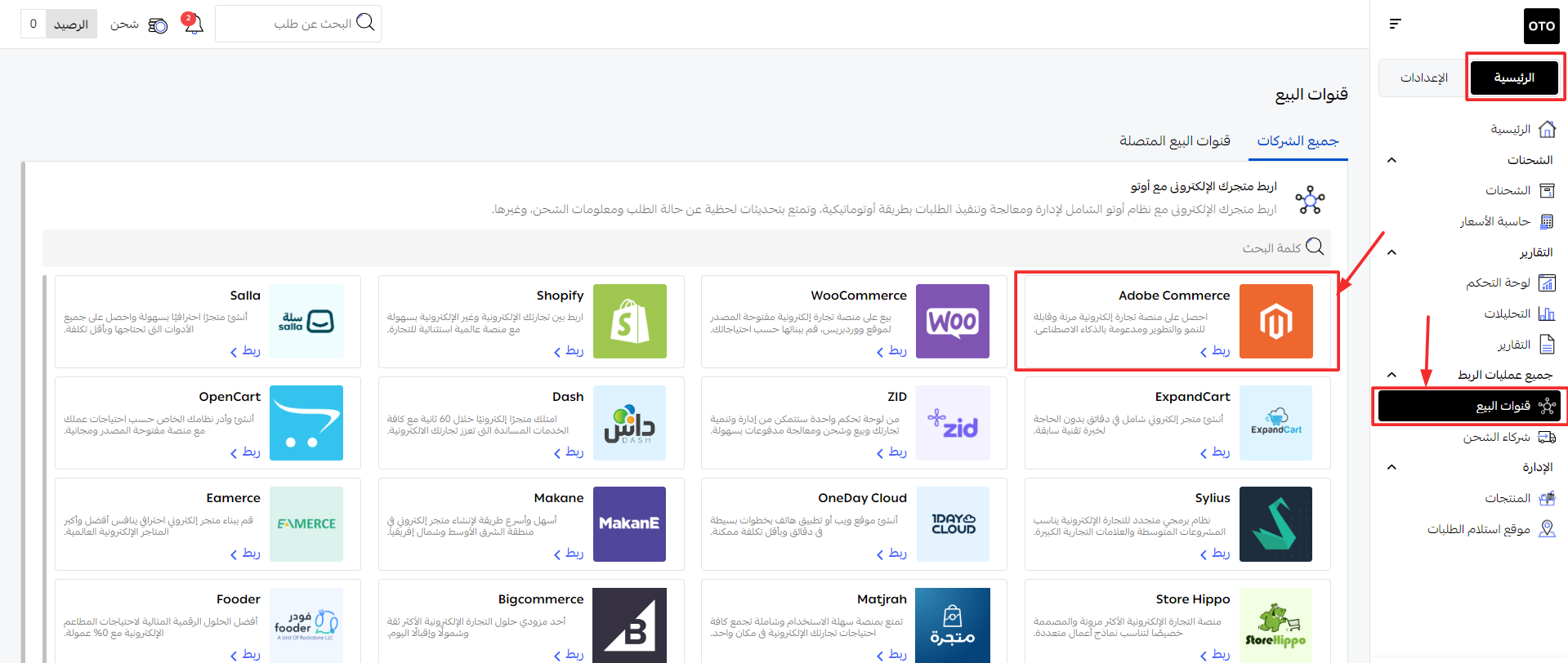The height and width of the screenshot is (663, 1568).
Task: Click ربط link for Dash
Action: point(569,452)
